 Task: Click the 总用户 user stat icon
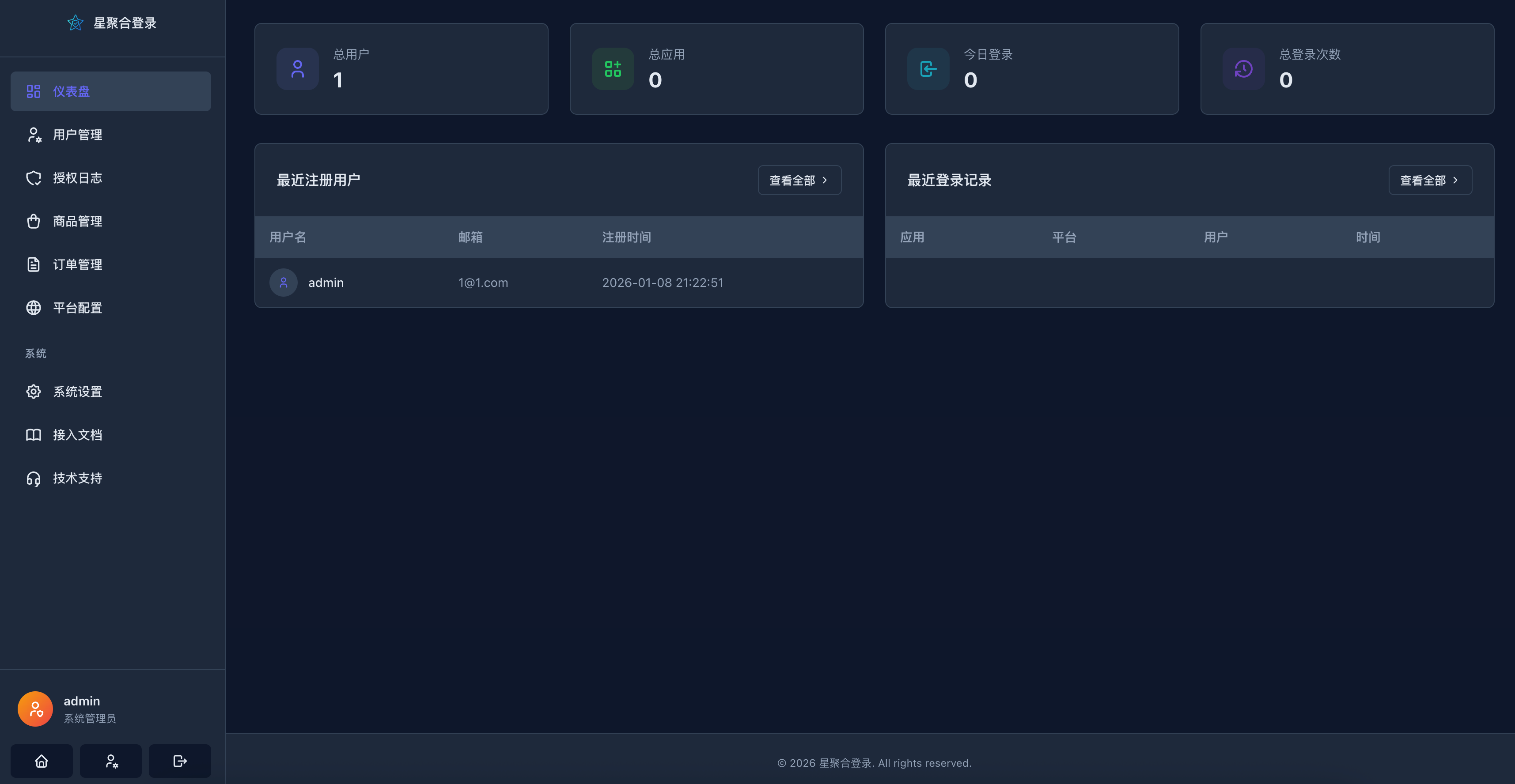coord(297,69)
